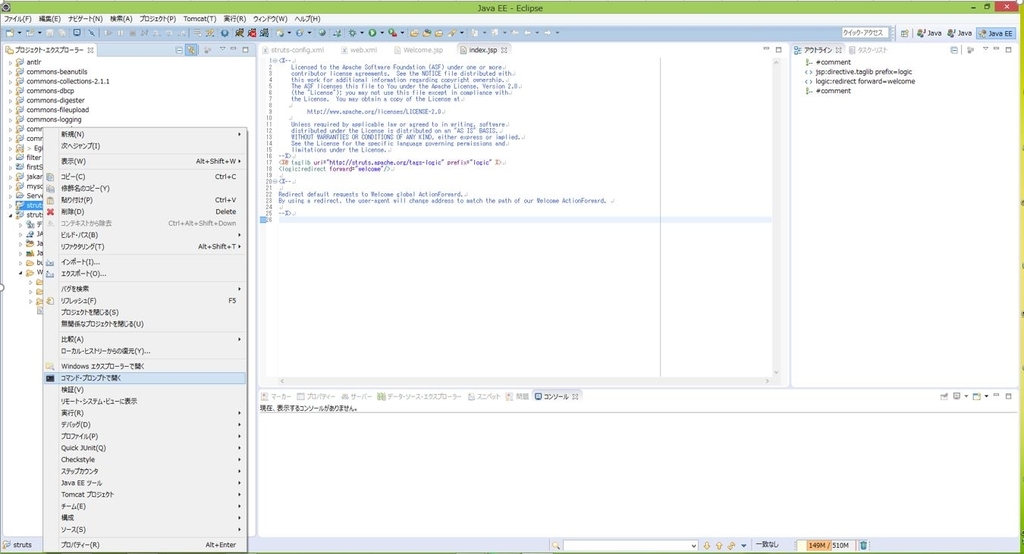The width and height of the screenshot is (1024, 554).
Task: Run garbage collector trash icon
Action: tap(863, 545)
